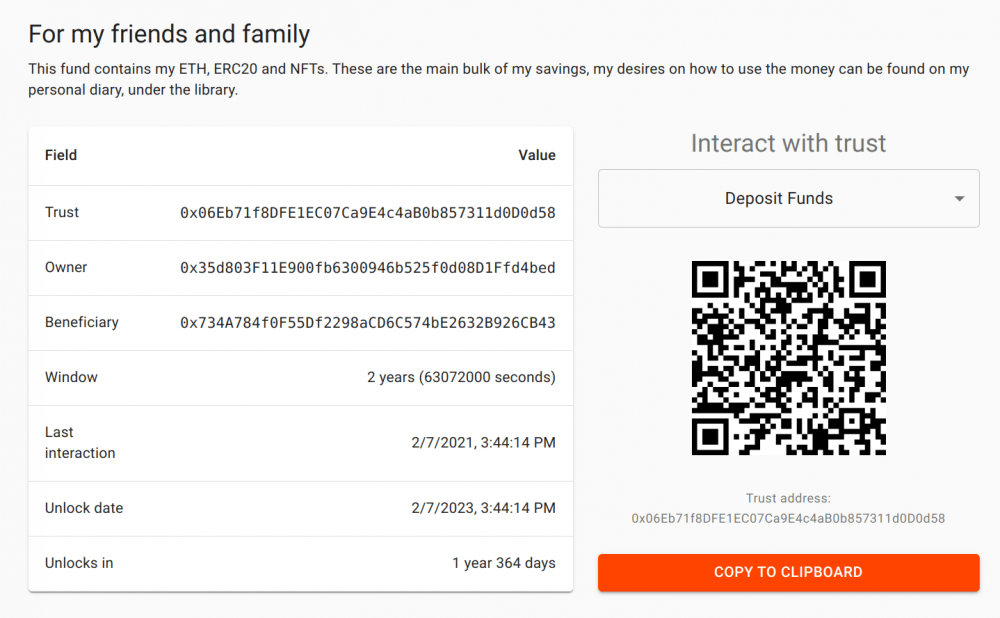1000x618 pixels.
Task: Open the Deposit Funds dropdown arrow
Action: (959, 199)
